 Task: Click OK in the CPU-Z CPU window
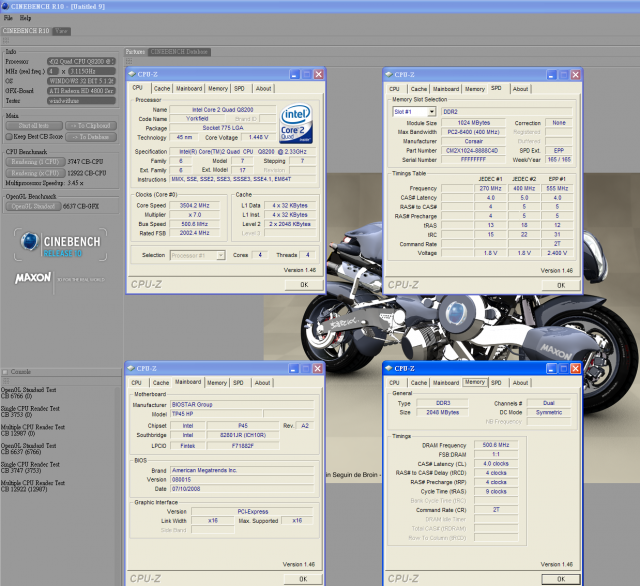point(304,285)
